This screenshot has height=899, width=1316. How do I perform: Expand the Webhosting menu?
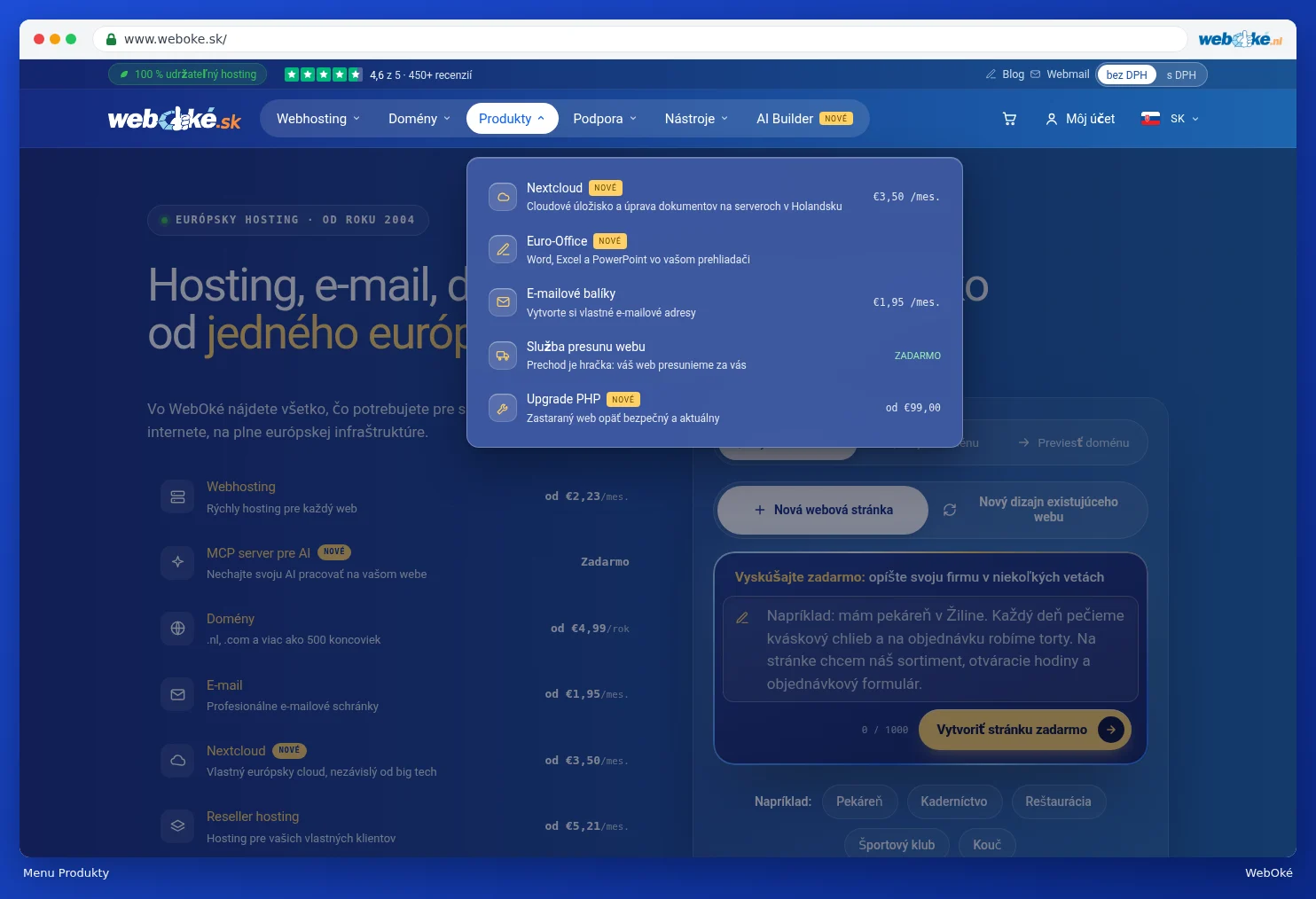pyautogui.click(x=318, y=119)
